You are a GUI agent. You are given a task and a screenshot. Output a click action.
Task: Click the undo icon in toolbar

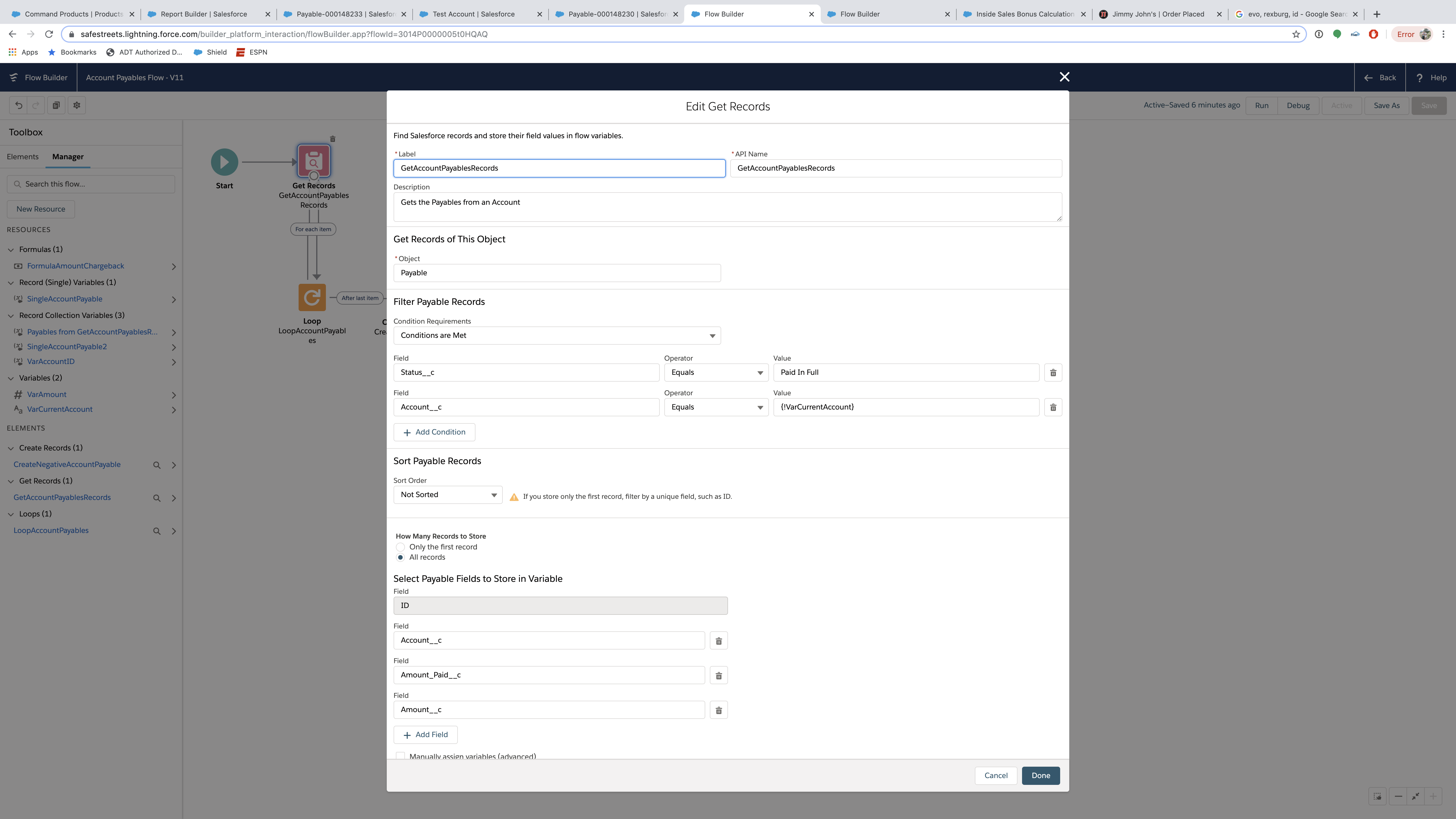click(19, 105)
